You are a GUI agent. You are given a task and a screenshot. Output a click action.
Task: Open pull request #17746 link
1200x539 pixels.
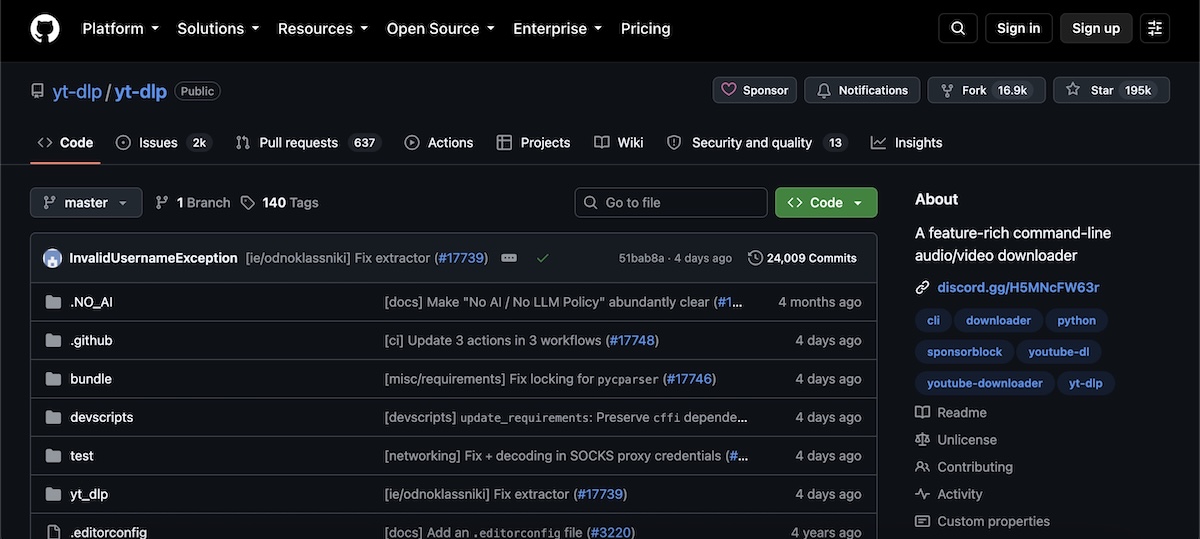(x=689, y=379)
